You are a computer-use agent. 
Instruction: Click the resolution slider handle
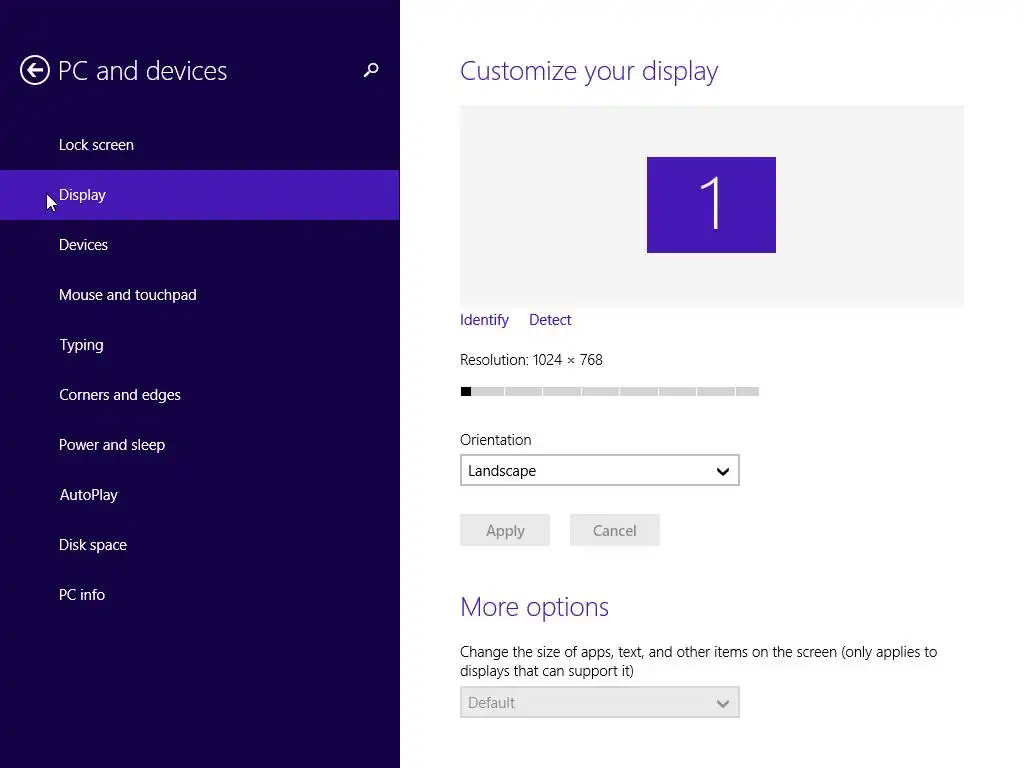[x=466, y=391]
